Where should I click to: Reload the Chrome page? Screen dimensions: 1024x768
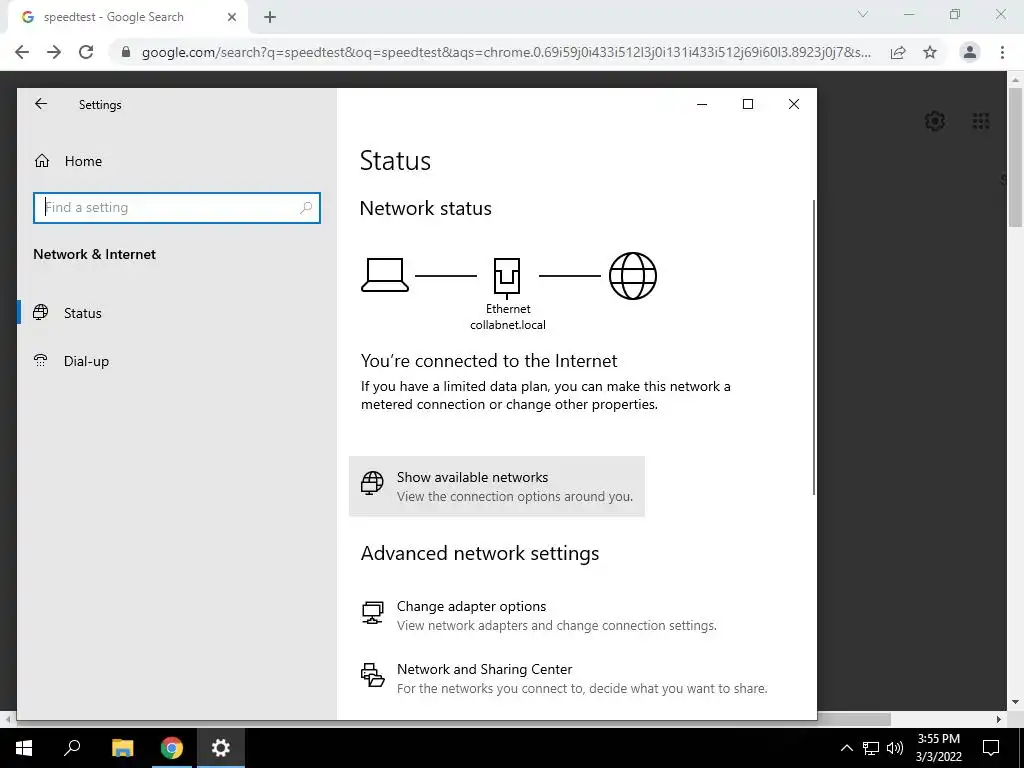86,52
